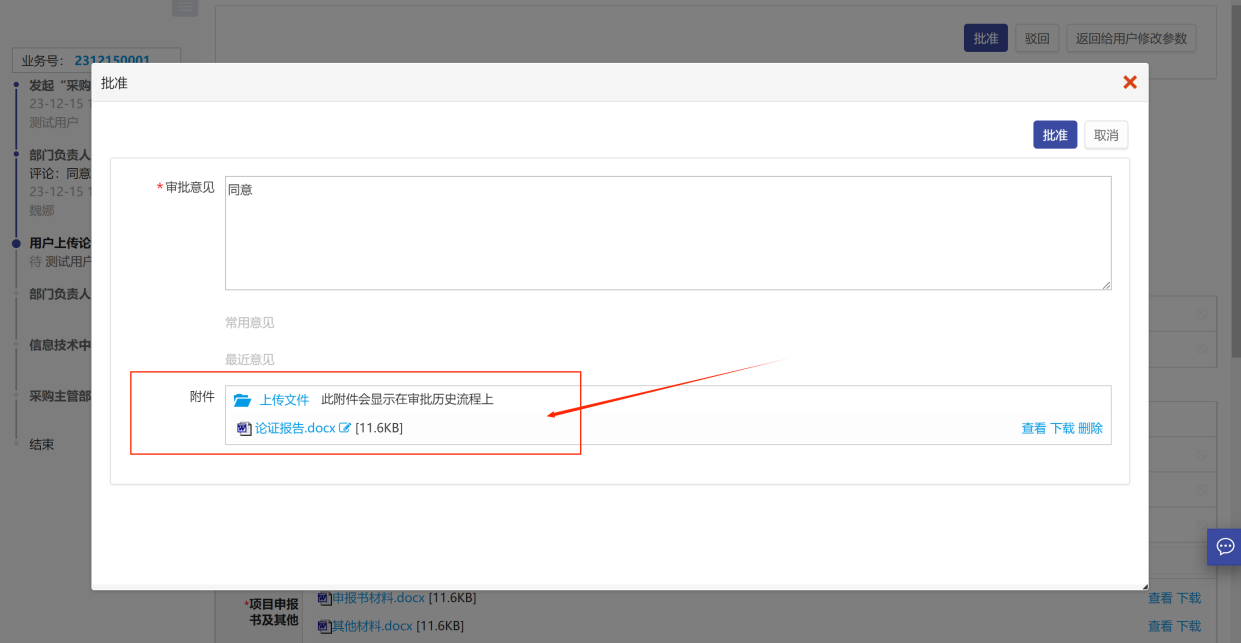This screenshot has height=643, width=1241.
Task: Open the 论证报告.docx attachment link
Action: pyautogui.click(x=295, y=428)
